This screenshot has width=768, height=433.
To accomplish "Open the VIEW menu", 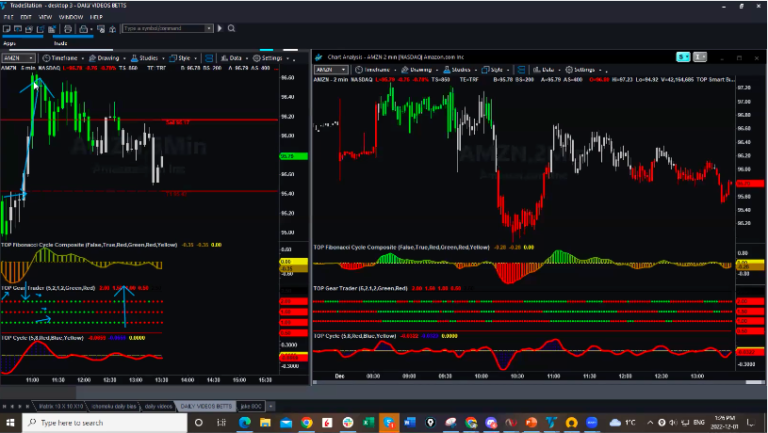I will pos(44,17).
